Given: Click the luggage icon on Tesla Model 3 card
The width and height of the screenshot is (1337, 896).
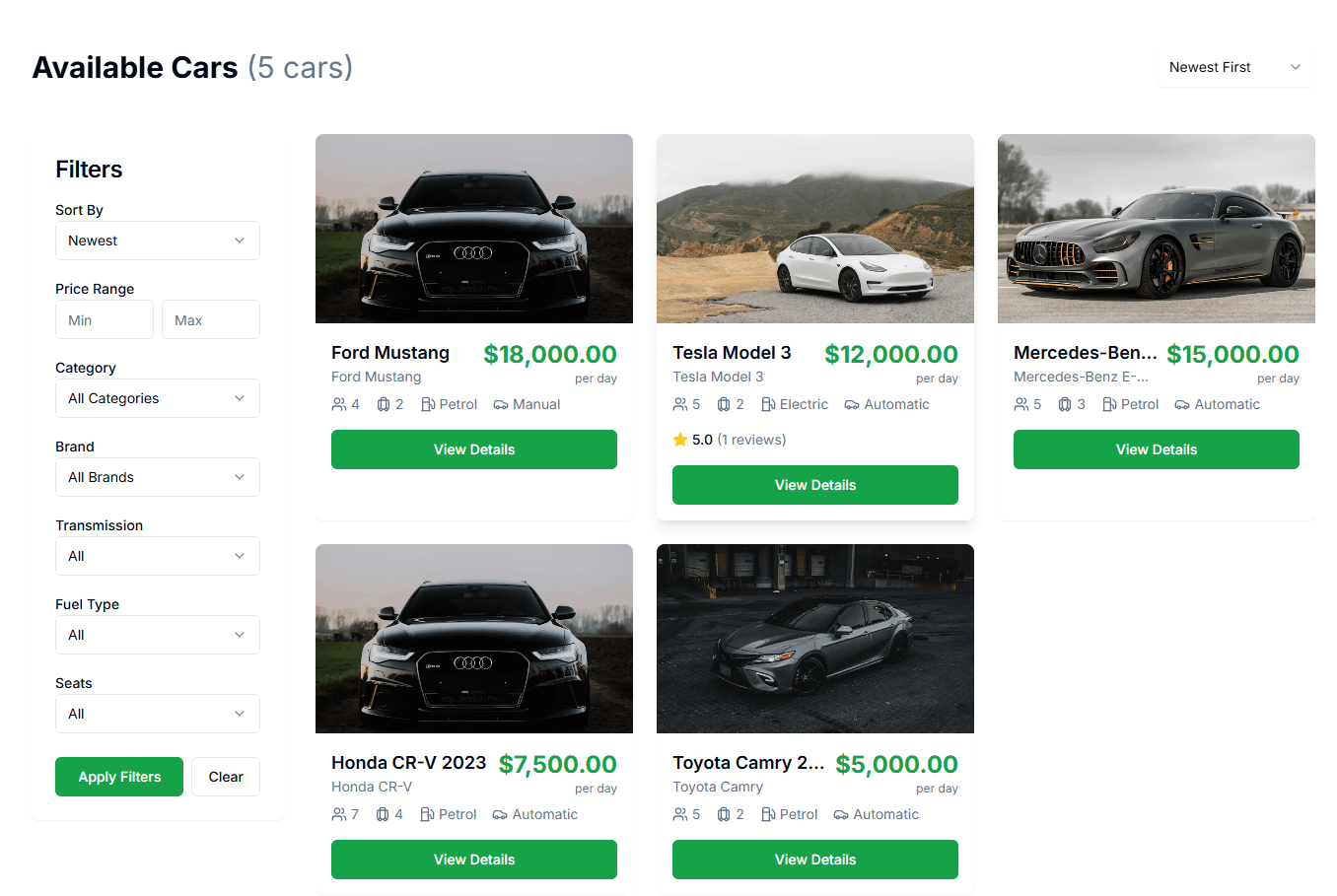Looking at the screenshot, I should coord(721,403).
